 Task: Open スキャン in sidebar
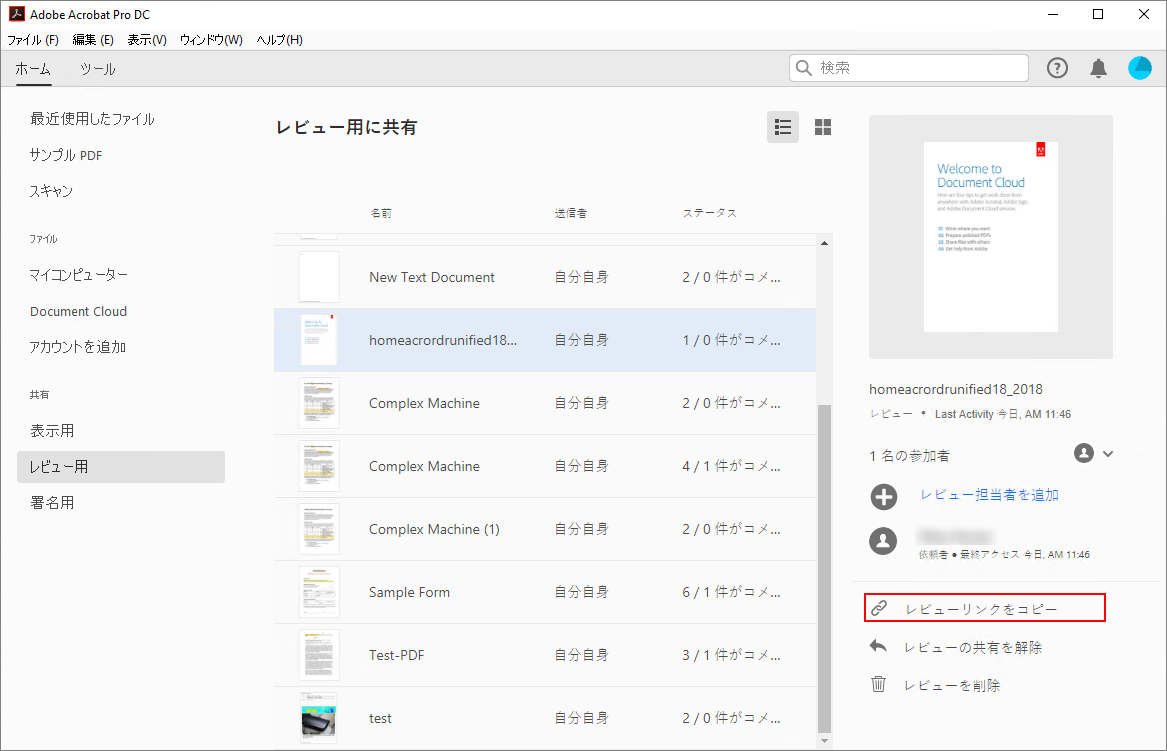51,191
